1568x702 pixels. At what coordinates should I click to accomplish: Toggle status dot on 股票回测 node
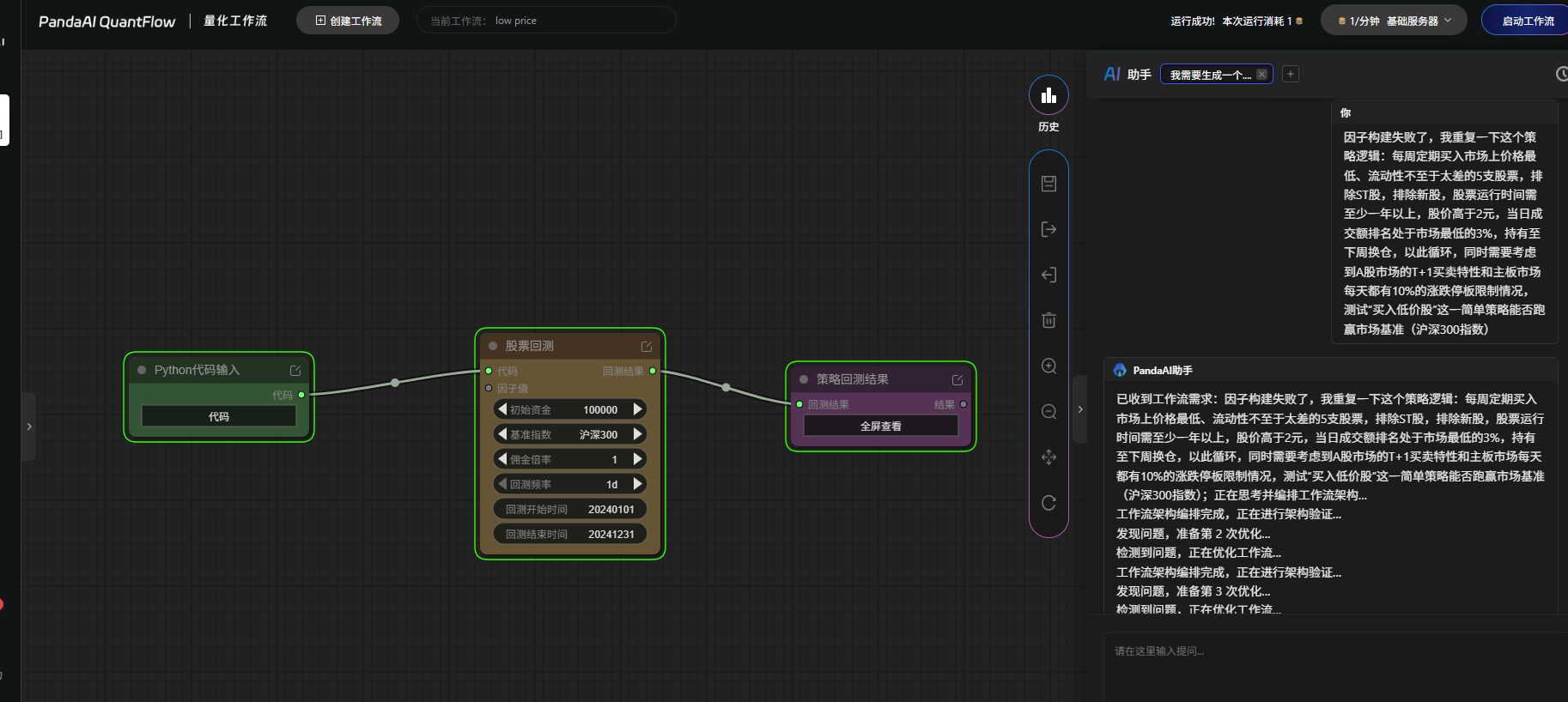[493, 346]
